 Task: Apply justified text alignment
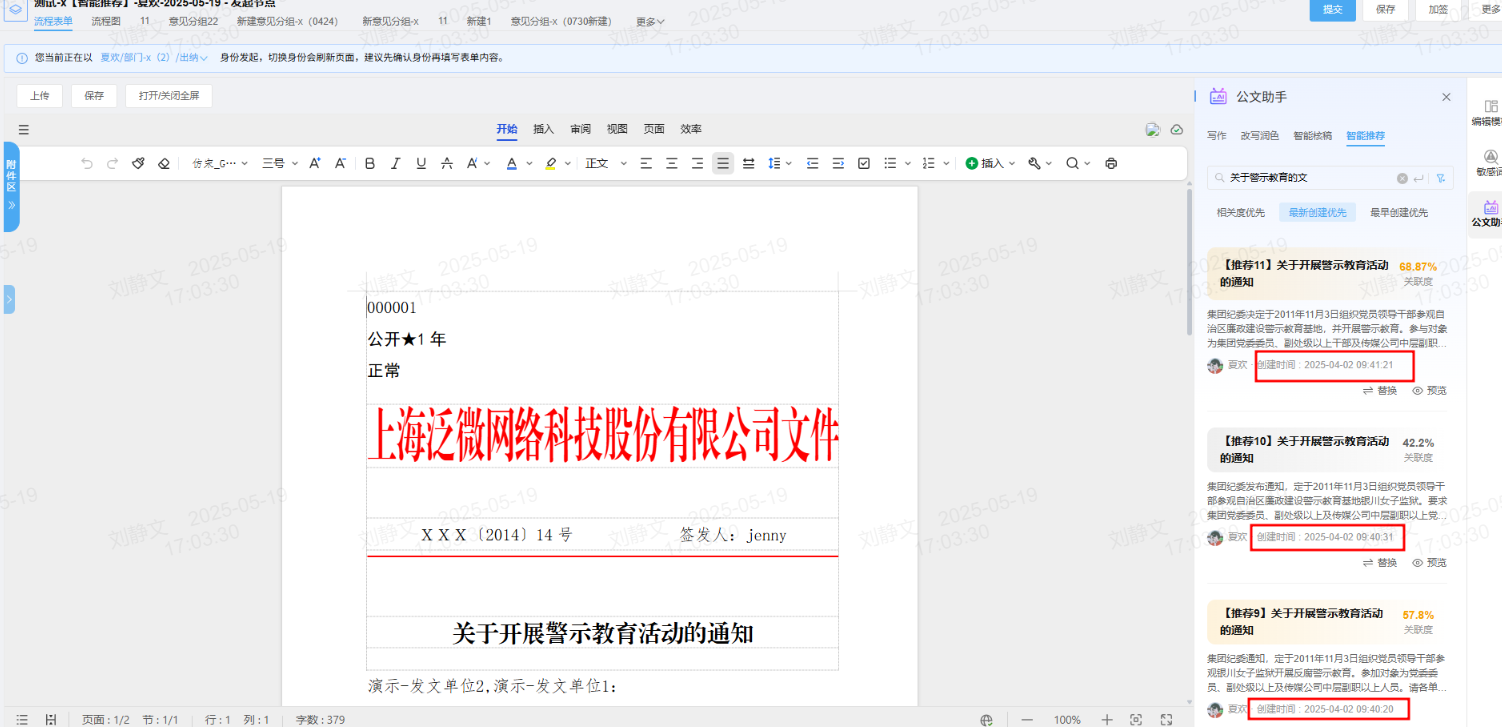(722, 163)
